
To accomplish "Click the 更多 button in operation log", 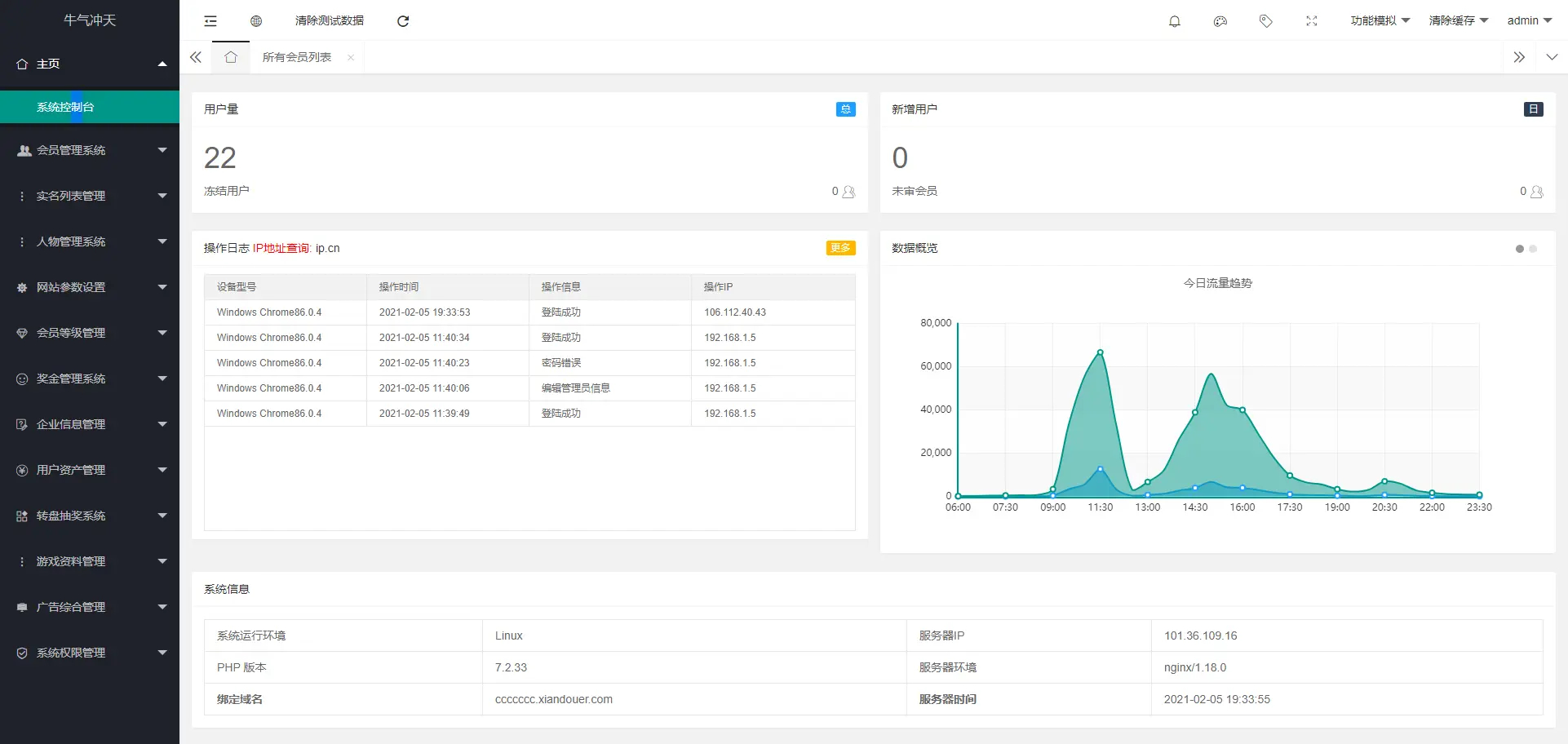I will pos(840,248).
